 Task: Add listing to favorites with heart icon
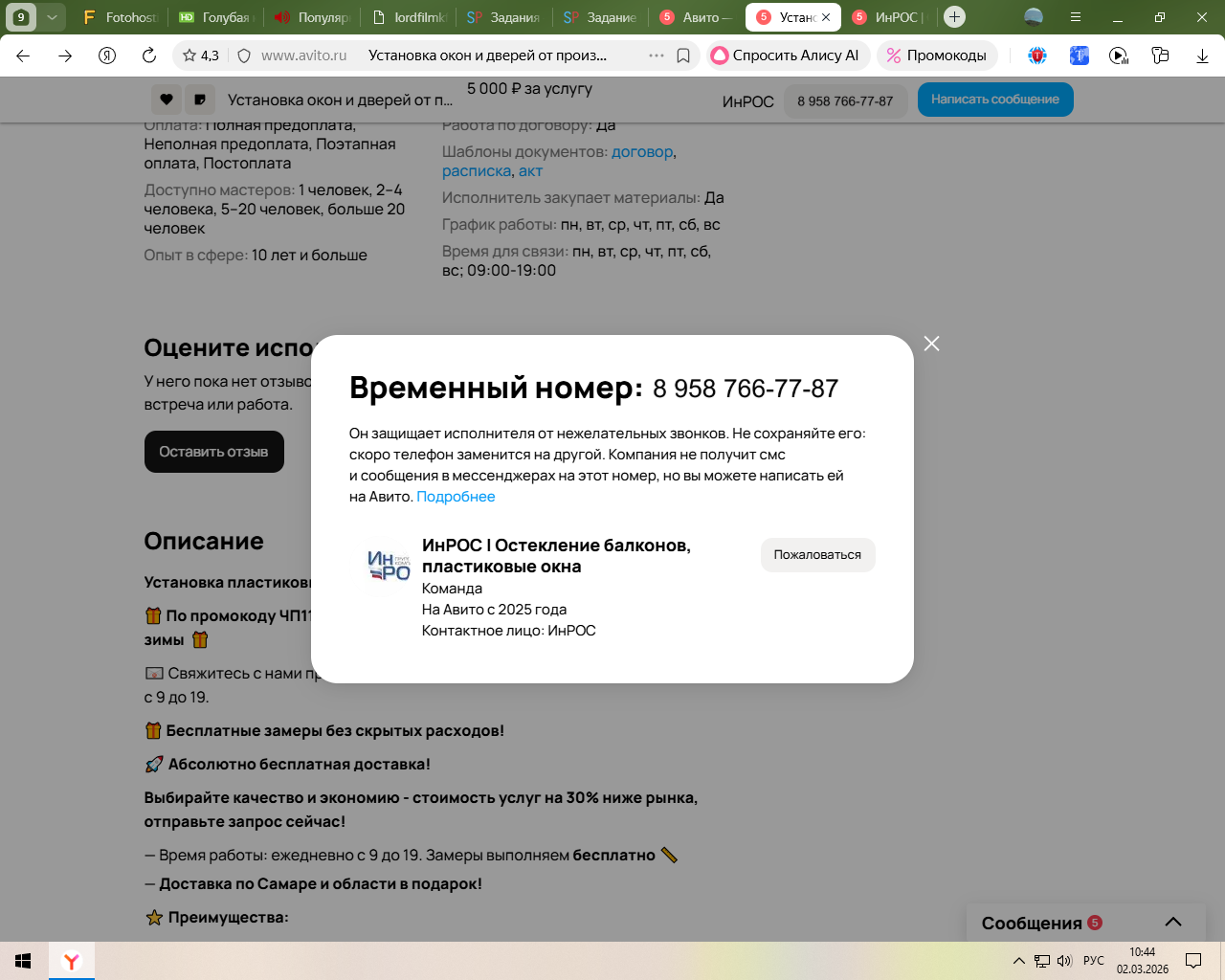166,100
